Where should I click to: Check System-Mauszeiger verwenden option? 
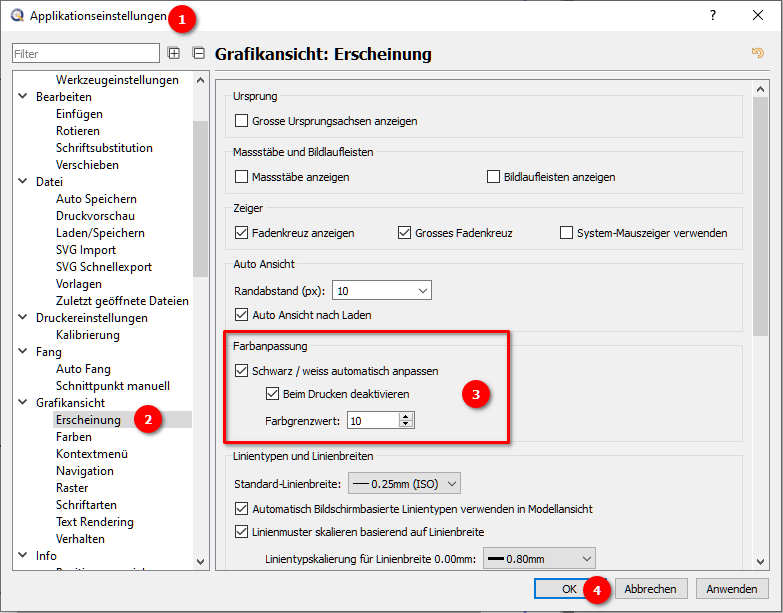[x=568, y=233]
